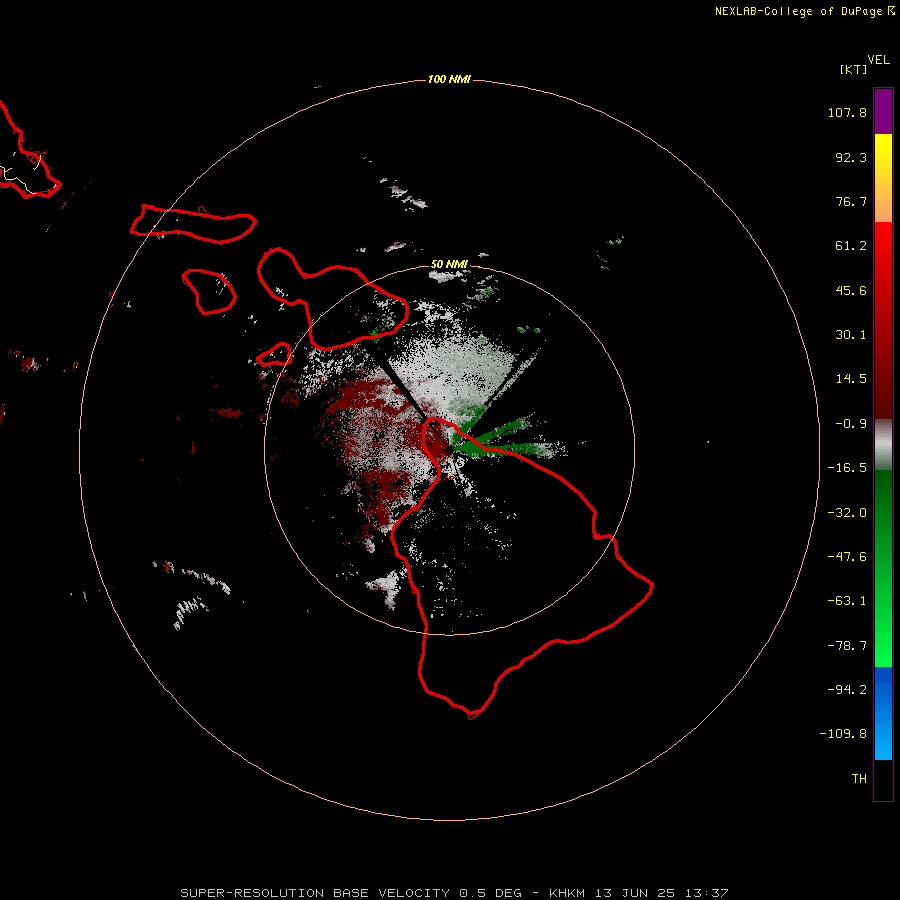
Task: Click the 100 NMI range ring label
Action: point(449,79)
